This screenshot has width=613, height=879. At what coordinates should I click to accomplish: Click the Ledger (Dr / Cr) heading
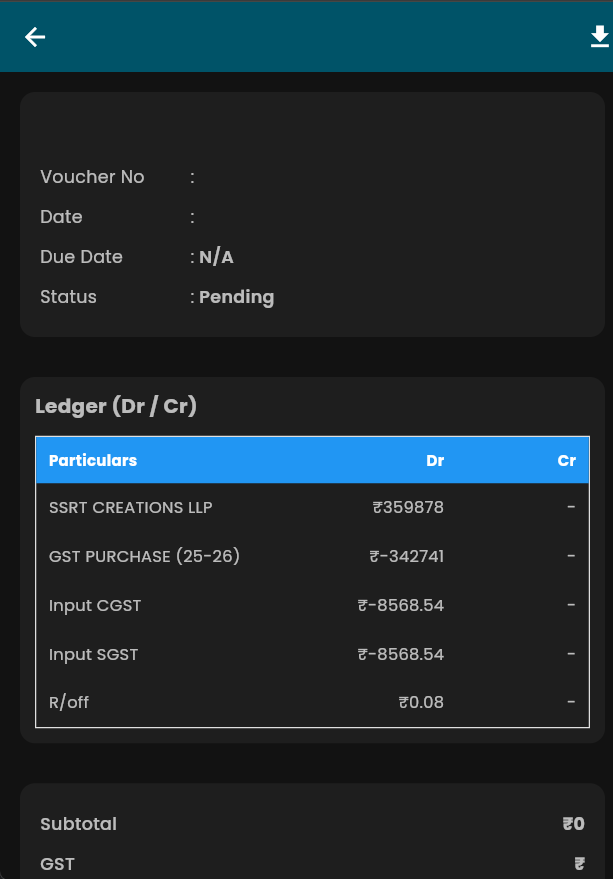[x=116, y=406]
